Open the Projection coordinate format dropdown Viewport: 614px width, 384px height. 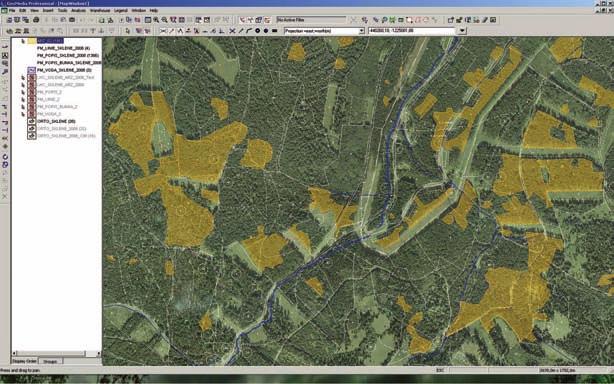tap(361, 31)
